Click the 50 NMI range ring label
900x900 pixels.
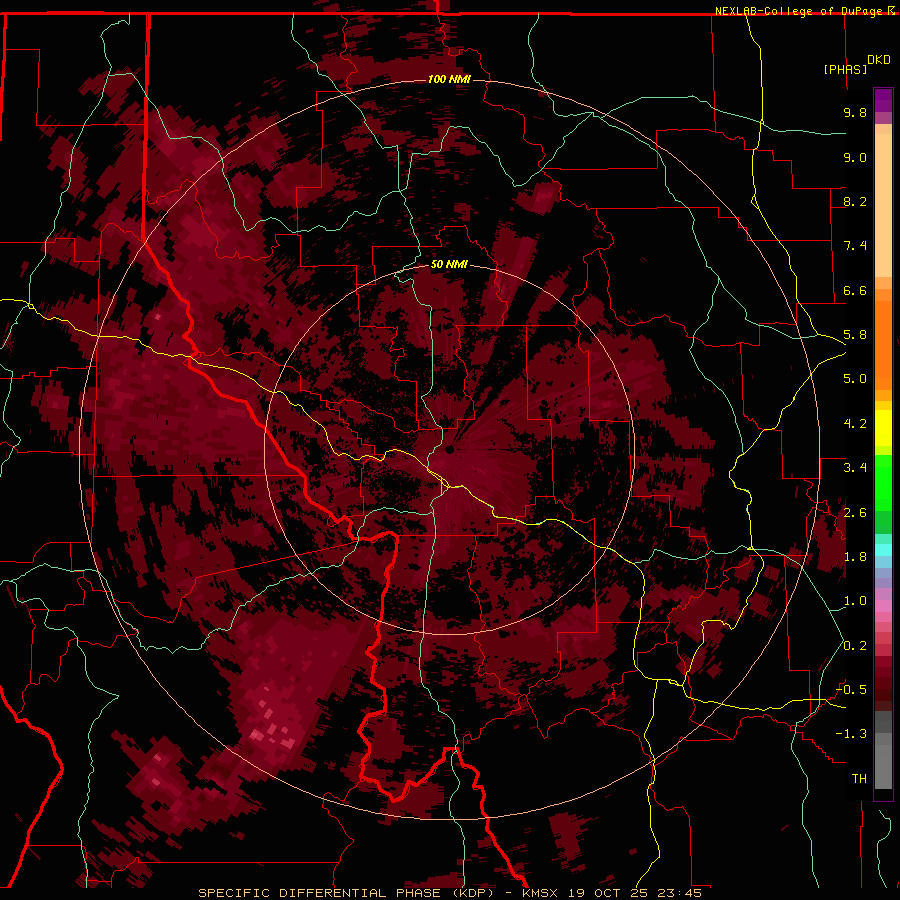[x=449, y=264]
